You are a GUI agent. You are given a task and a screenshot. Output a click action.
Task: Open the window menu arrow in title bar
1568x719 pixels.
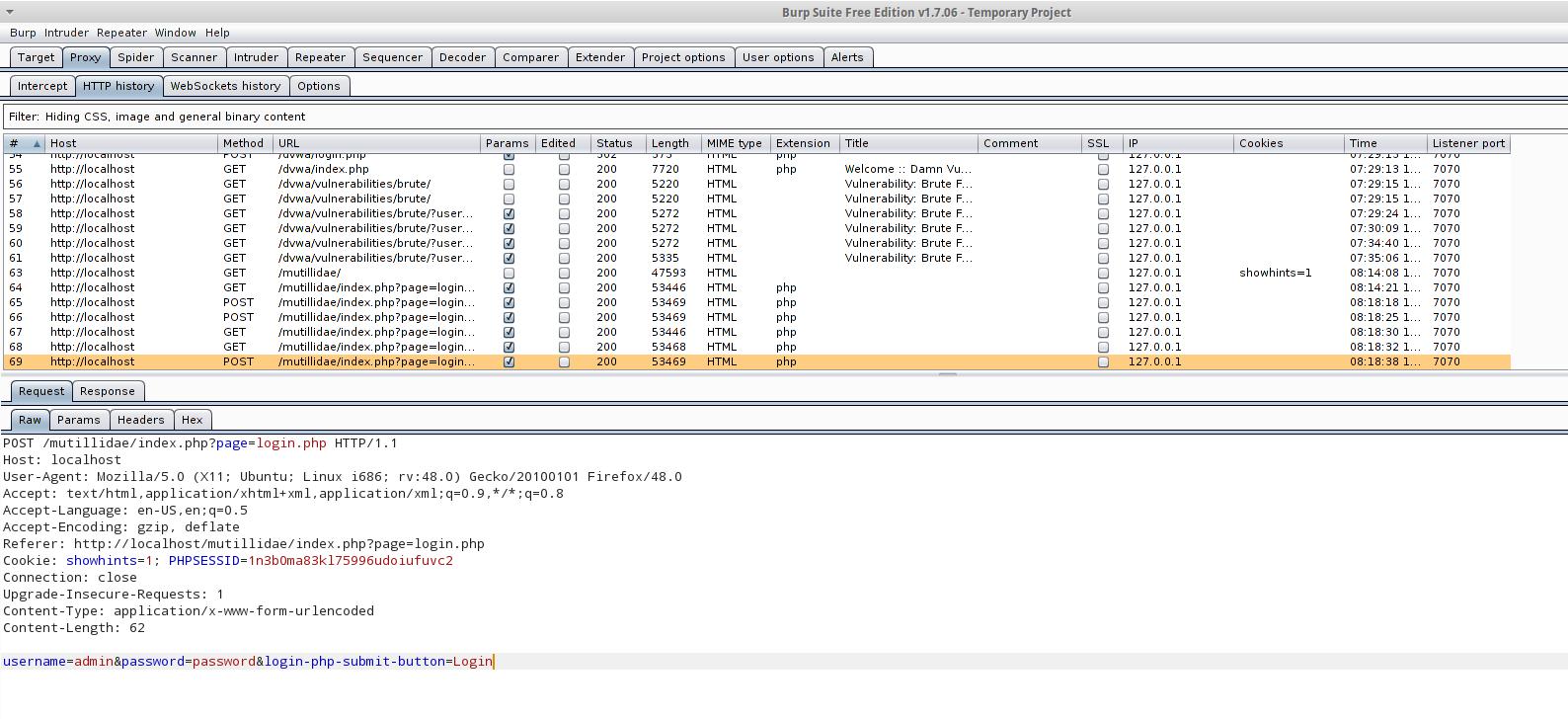click(10, 12)
